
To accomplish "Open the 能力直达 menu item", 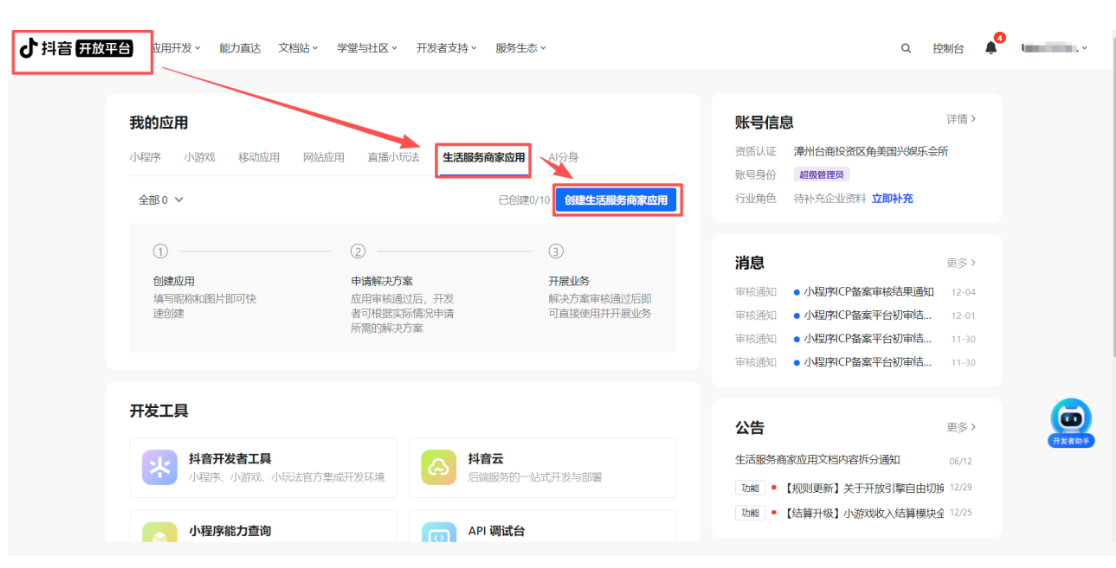I will 240,48.
